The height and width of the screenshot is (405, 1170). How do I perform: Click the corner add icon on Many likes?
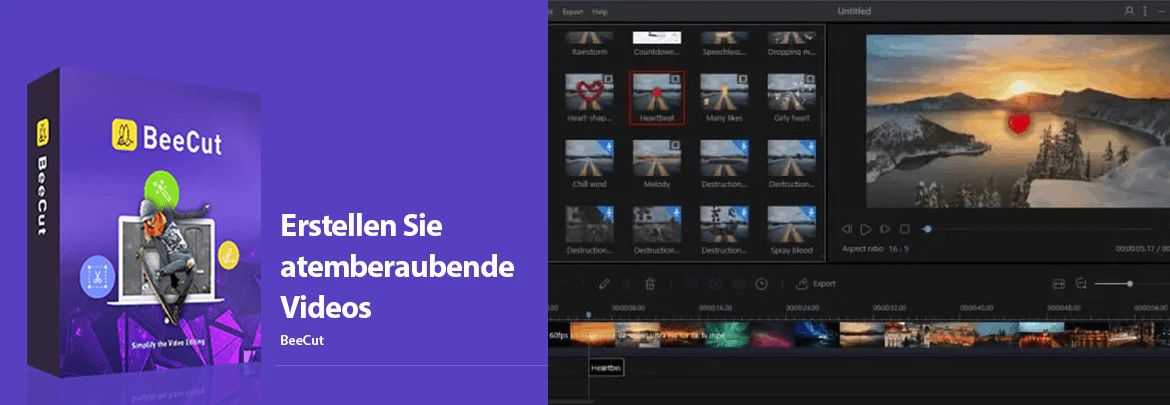[x=743, y=78]
